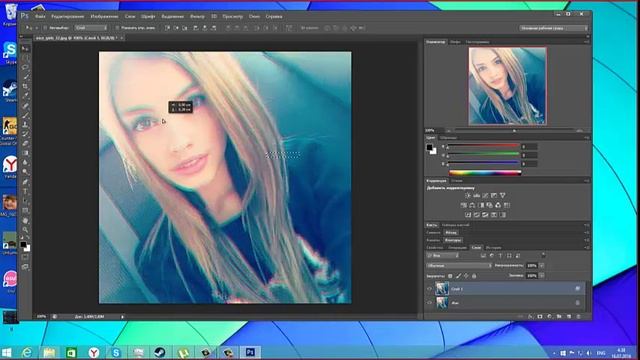Click the layer style fx button
The image size is (640, 360).
[x=530, y=317]
